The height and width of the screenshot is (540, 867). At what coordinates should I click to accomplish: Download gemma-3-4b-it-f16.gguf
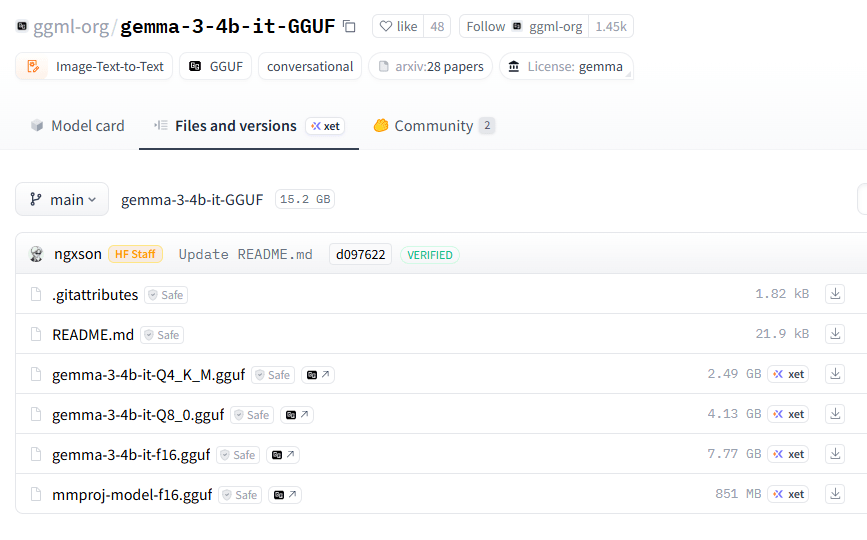(835, 454)
